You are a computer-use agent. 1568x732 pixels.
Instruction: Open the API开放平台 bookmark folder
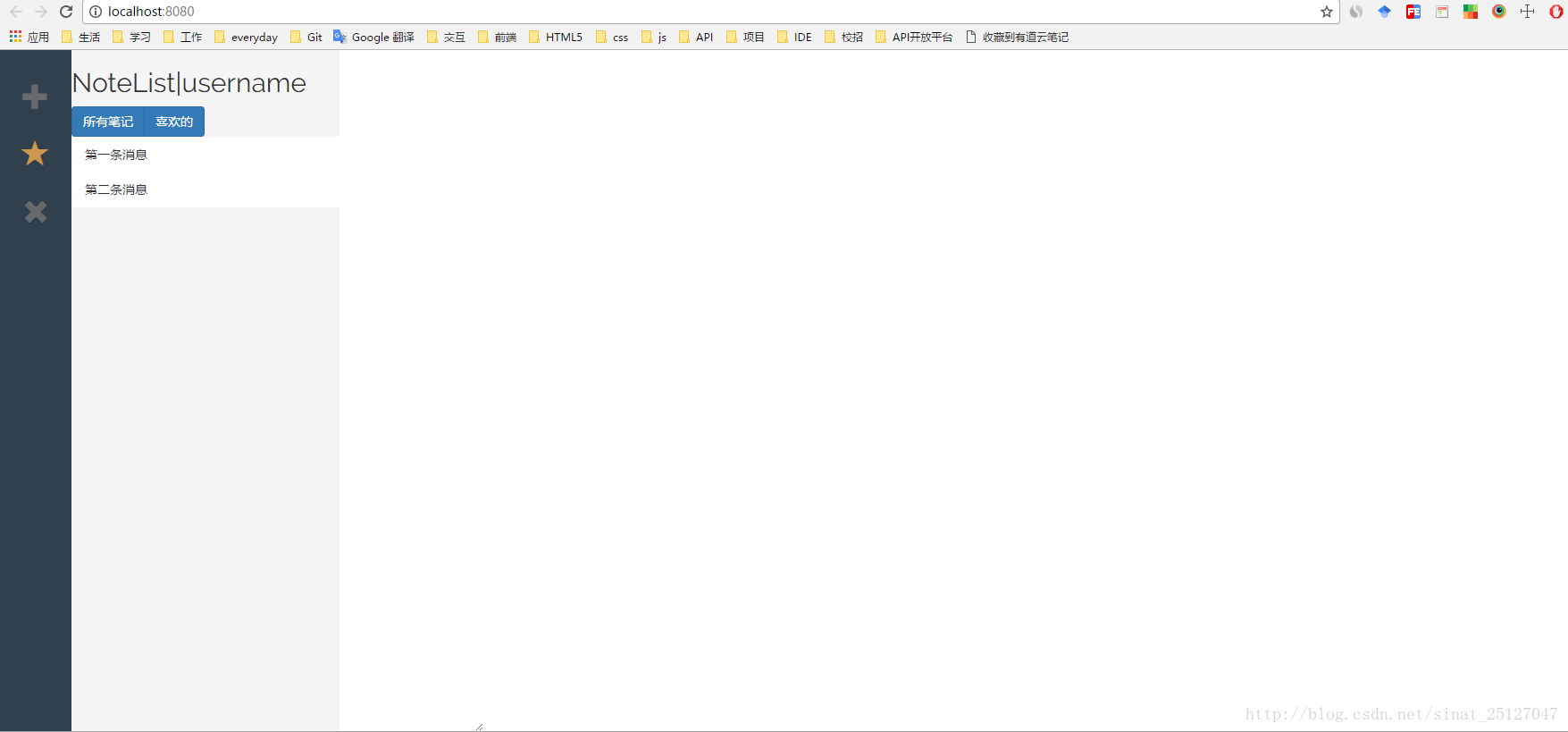pos(914,37)
